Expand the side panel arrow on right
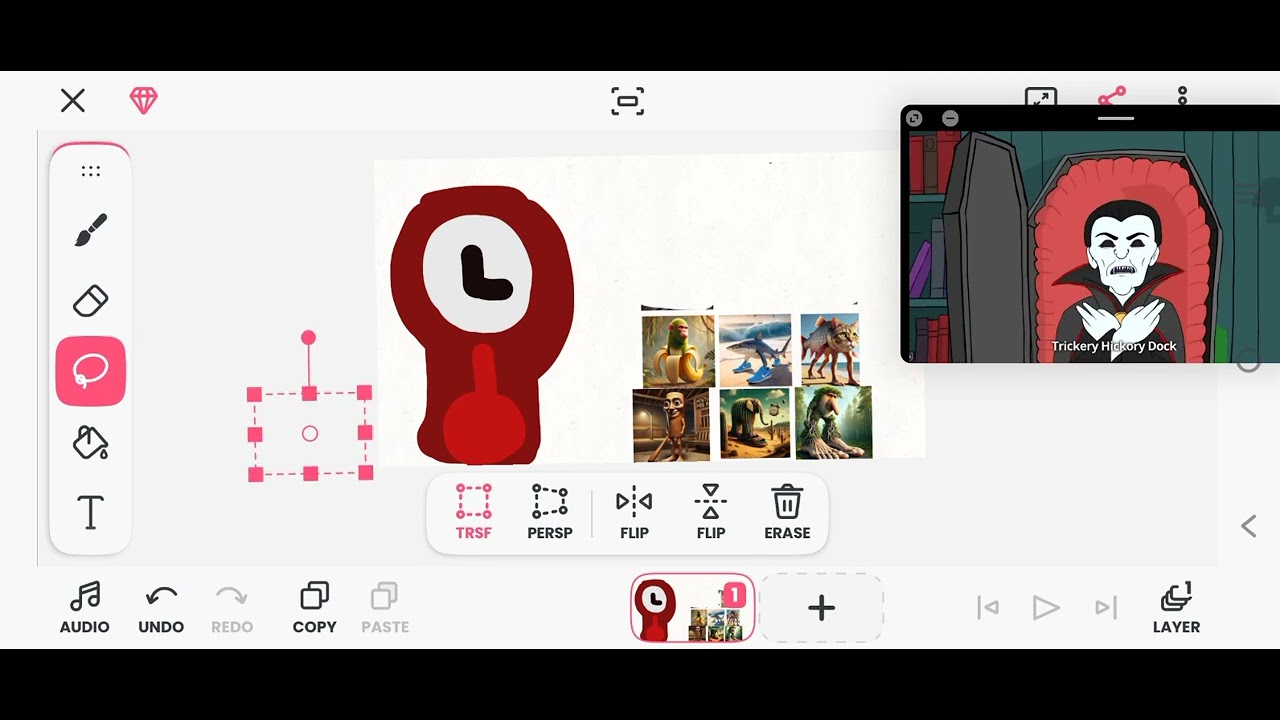The image size is (1280, 720). (x=1248, y=526)
